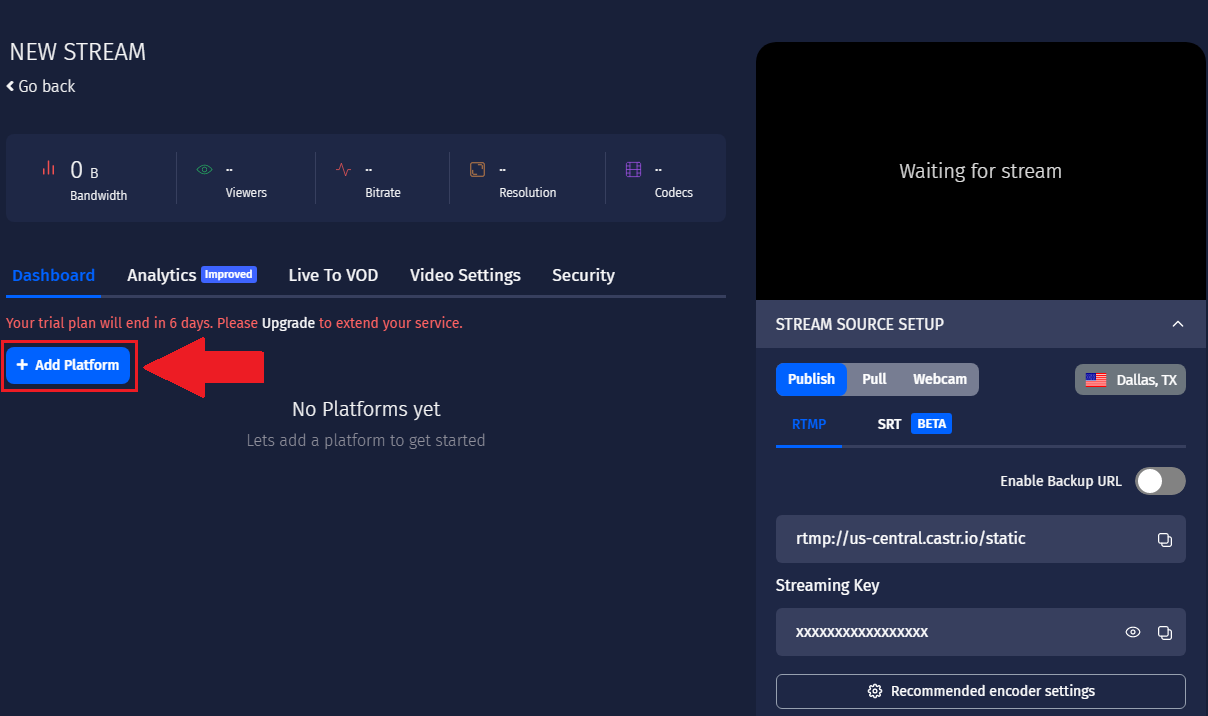Click the NEW STREAM title
The height and width of the screenshot is (716, 1208).
coord(78,52)
